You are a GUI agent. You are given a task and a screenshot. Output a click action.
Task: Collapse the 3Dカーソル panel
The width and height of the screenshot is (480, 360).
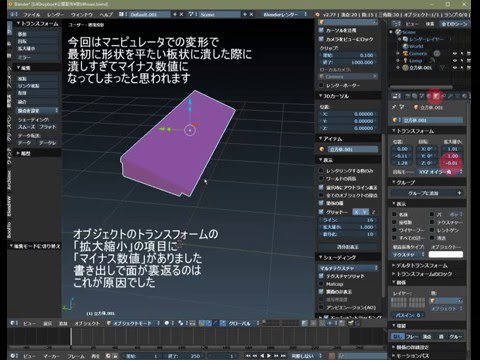(x=333, y=96)
